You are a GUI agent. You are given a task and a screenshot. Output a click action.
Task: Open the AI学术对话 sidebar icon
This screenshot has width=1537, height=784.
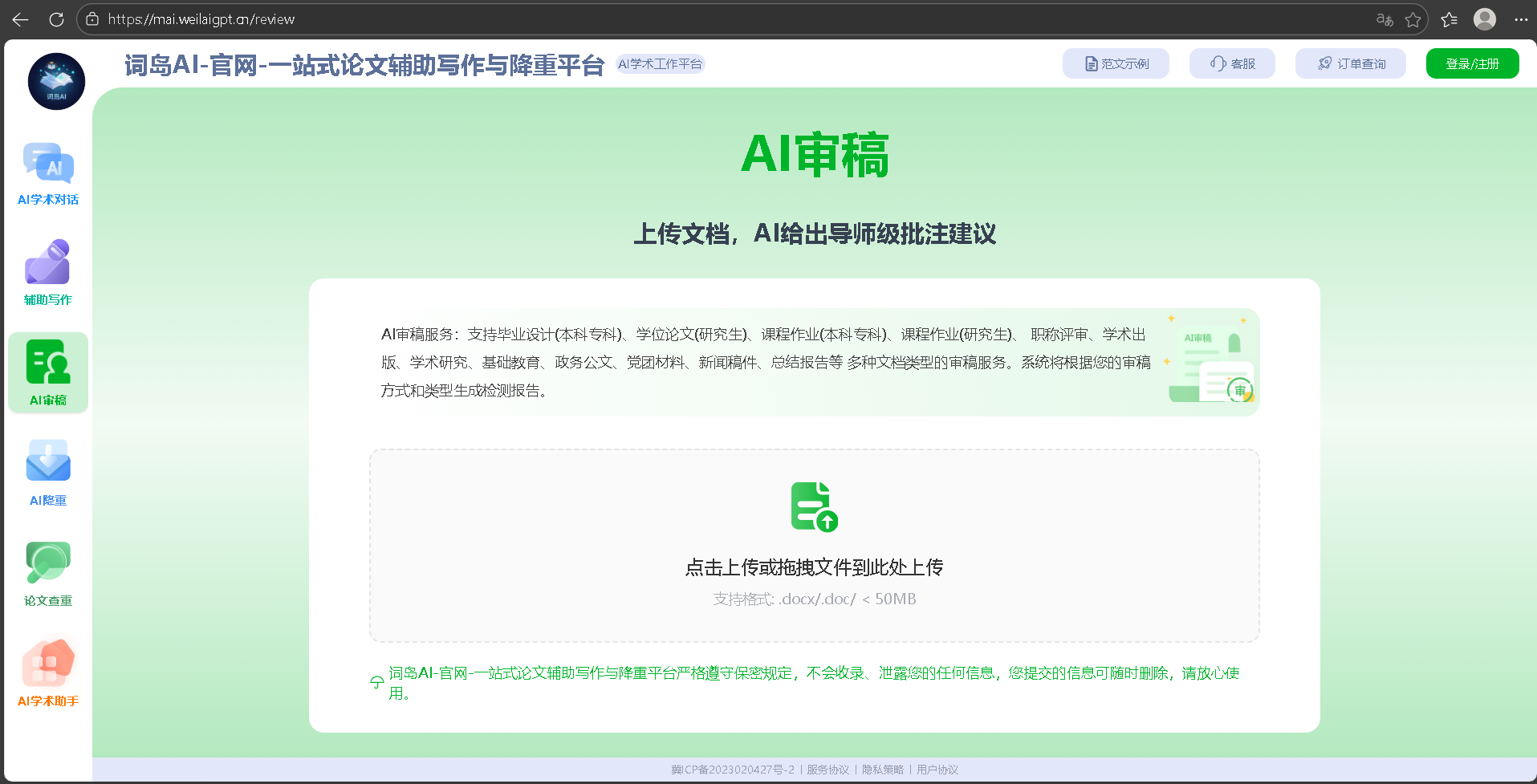point(48,164)
